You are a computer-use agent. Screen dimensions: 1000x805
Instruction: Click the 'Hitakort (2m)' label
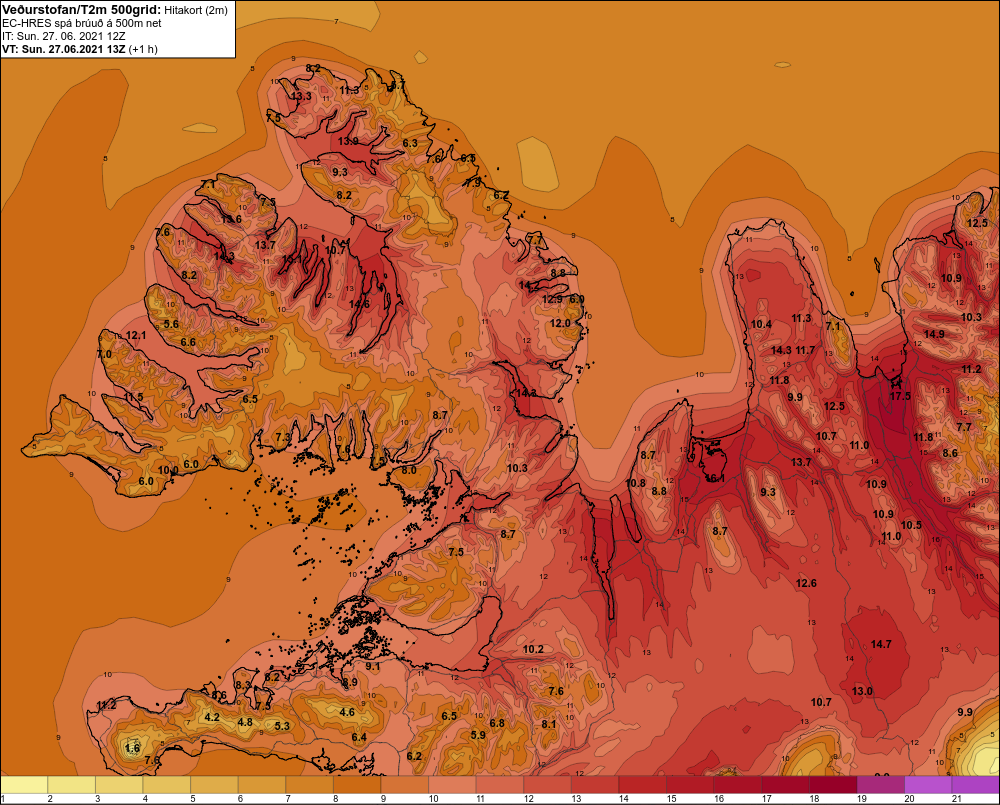pyautogui.click(x=196, y=10)
